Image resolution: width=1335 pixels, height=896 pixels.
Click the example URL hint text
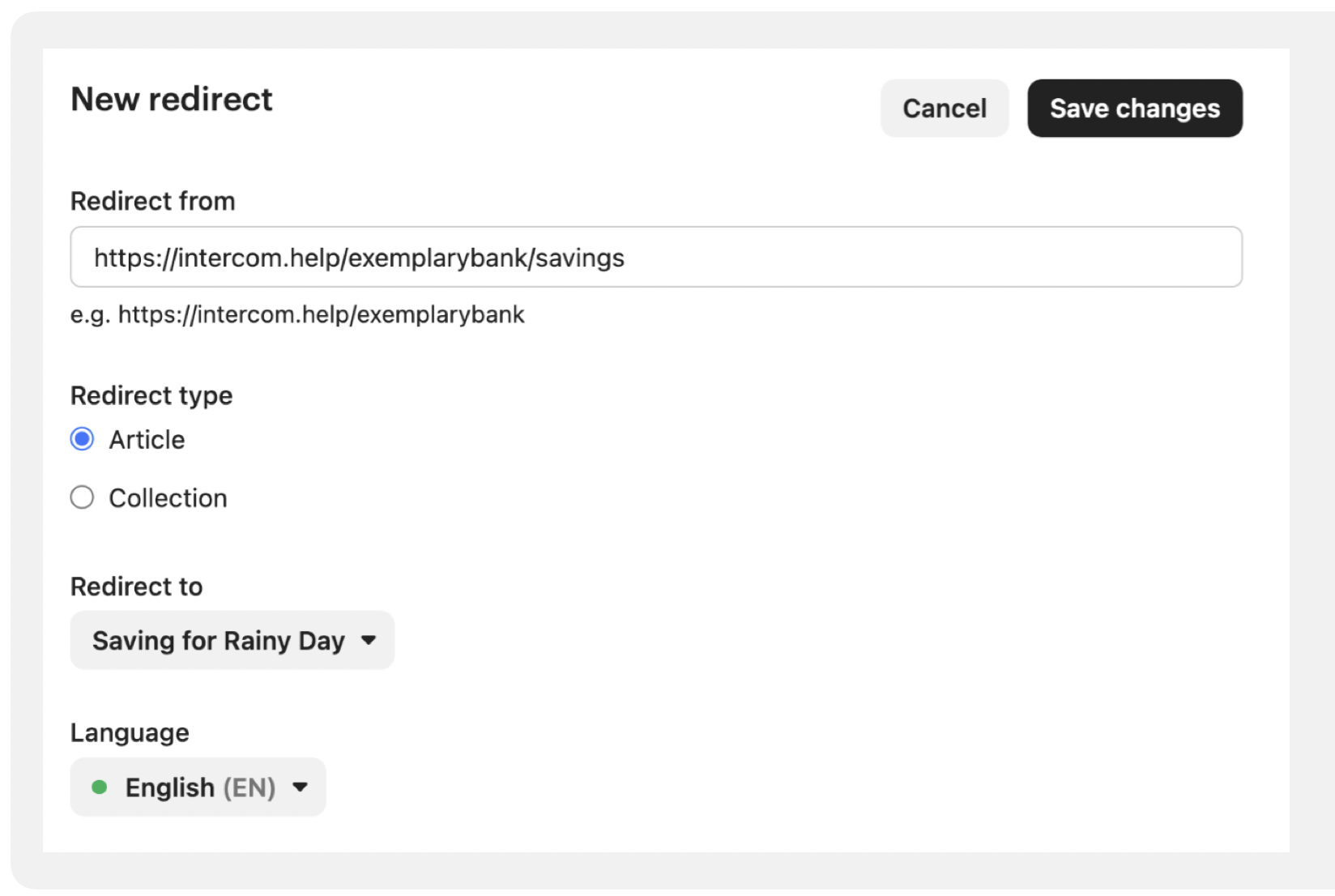pyautogui.click(x=297, y=314)
